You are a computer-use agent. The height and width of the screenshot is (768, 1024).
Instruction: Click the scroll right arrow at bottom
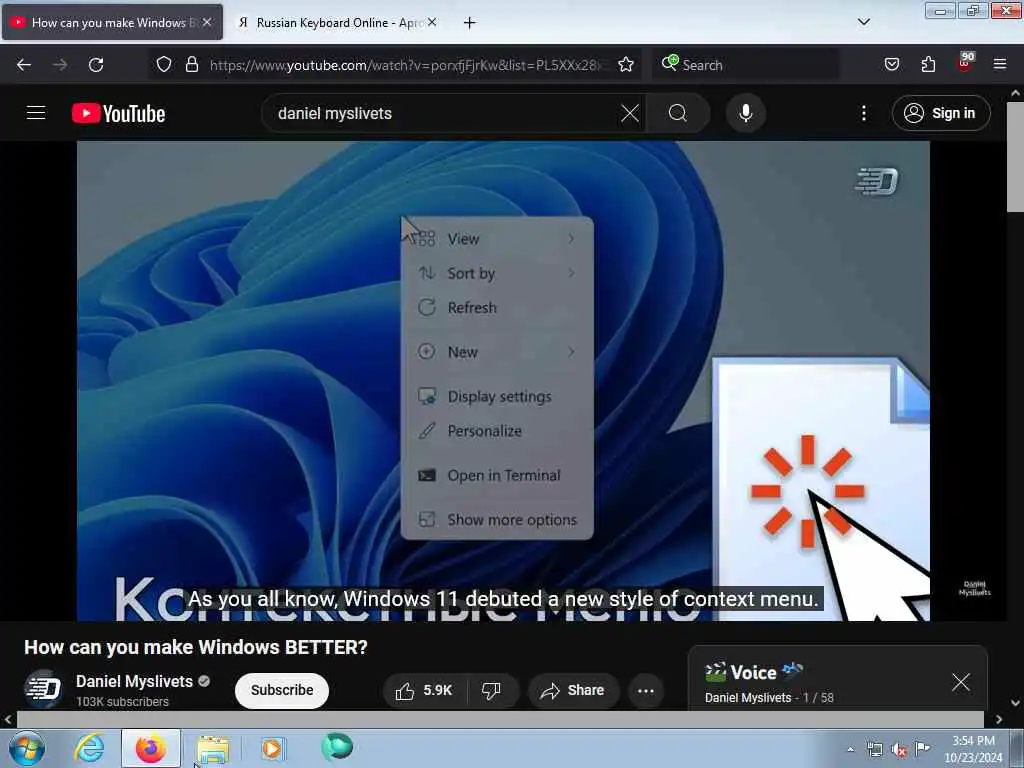pos(999,719)
